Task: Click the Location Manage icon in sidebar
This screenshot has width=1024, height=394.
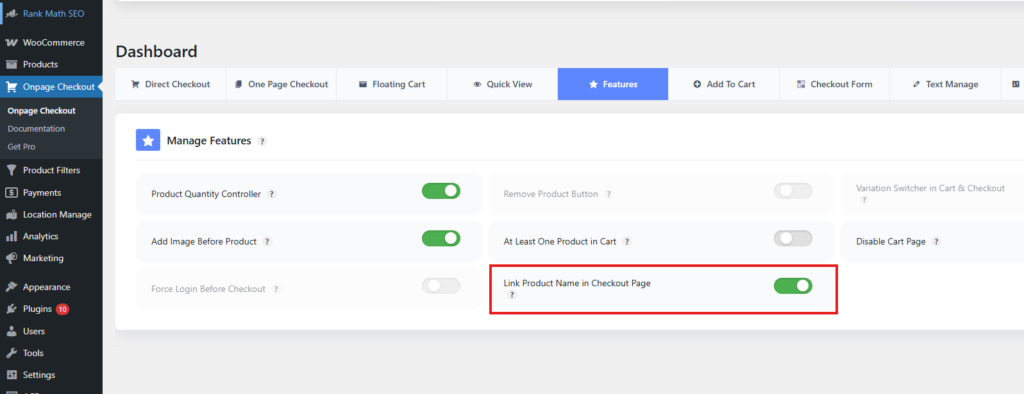Action: click(11, 214)
